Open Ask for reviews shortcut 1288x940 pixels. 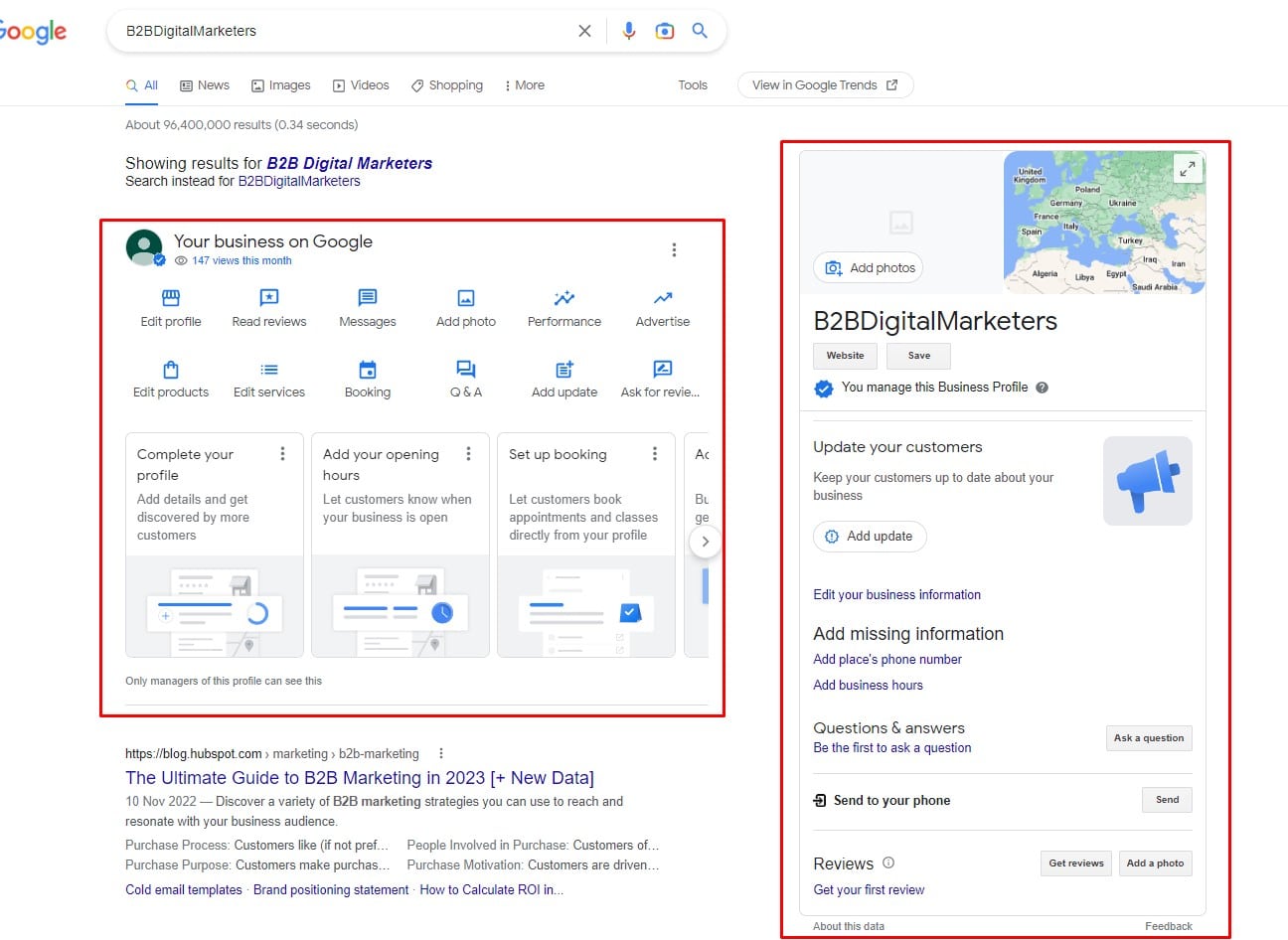(x=661, y=380)
